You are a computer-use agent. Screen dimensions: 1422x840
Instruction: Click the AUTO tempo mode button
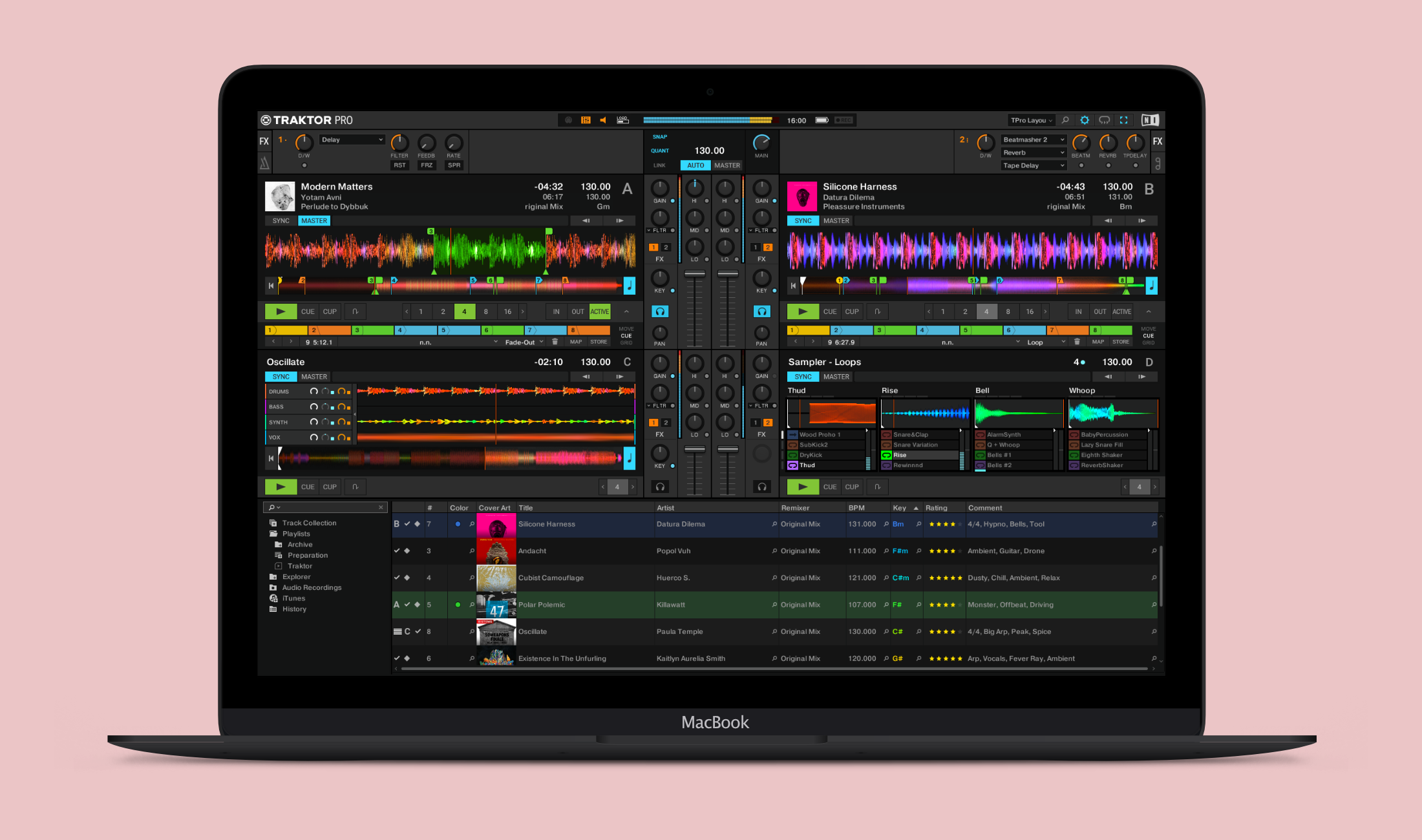(x=695, y=165)
